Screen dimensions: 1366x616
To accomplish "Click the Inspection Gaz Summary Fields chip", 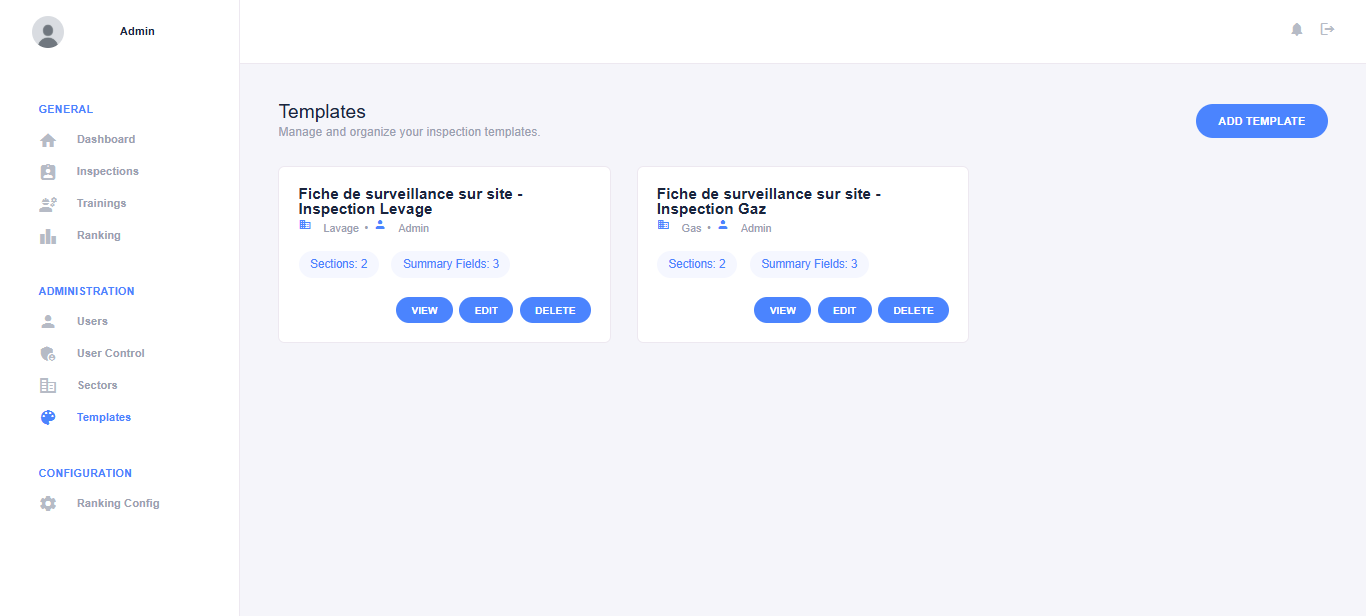I will click(809, 264).
